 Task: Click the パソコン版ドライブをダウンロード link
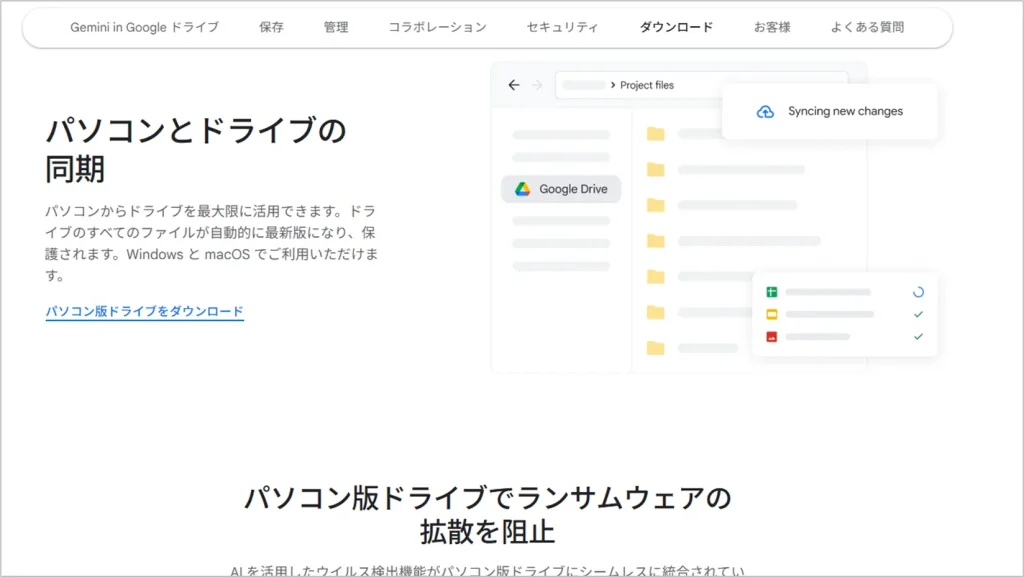pyautogui.click(x=144, y=312)
